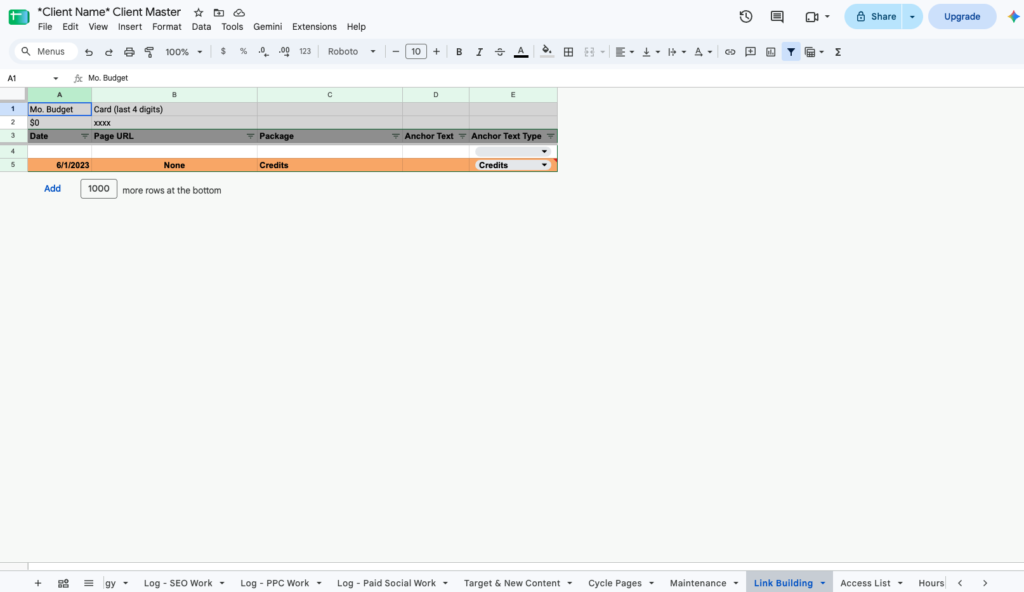Open the Package column filter
The height and width of the screenshot is (592, 1024).
point(395,136)
